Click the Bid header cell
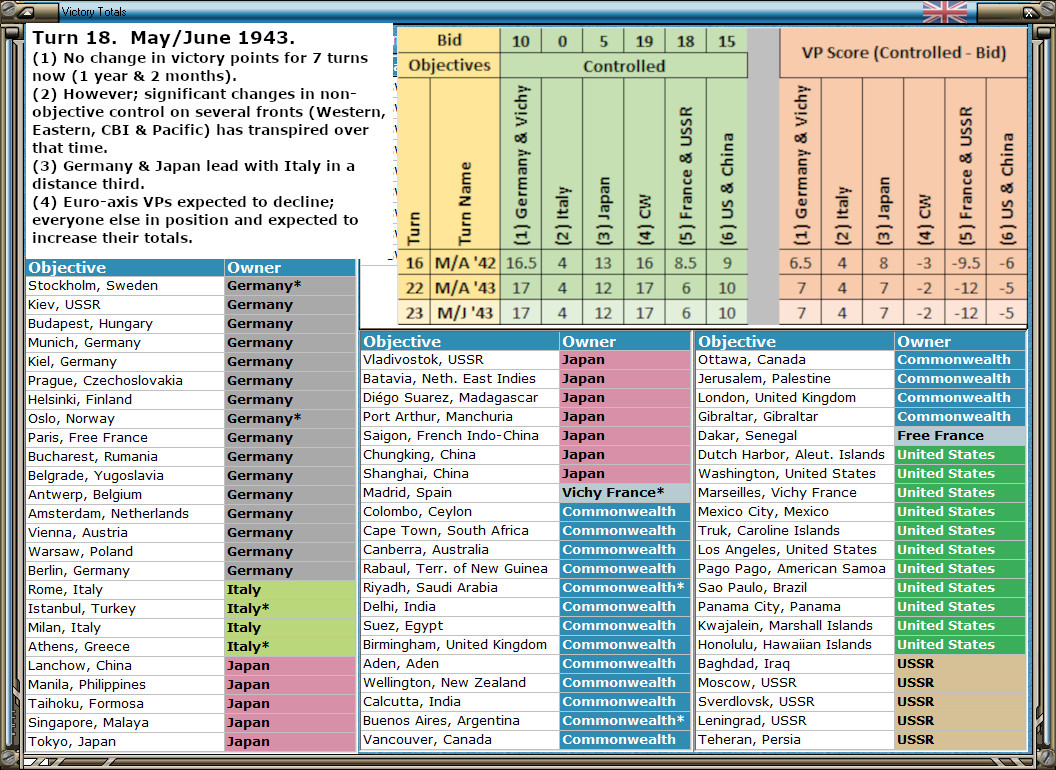 (x=449, y=40)
